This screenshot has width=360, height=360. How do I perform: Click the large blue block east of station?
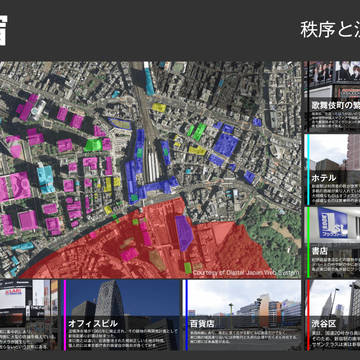click(x=226, y=145)
